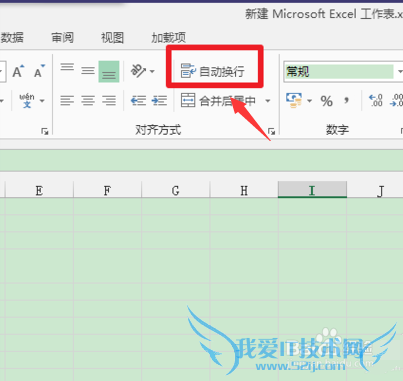
Task: Open the 加载项 (Add-ins) tab
Action: (169, 37)
